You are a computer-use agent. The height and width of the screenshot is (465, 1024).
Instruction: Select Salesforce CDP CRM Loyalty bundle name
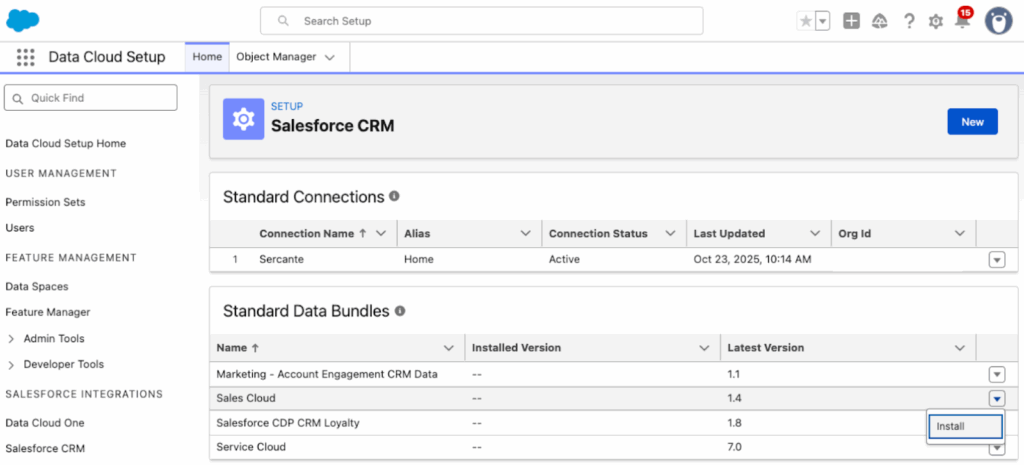[x=288, y=423]
